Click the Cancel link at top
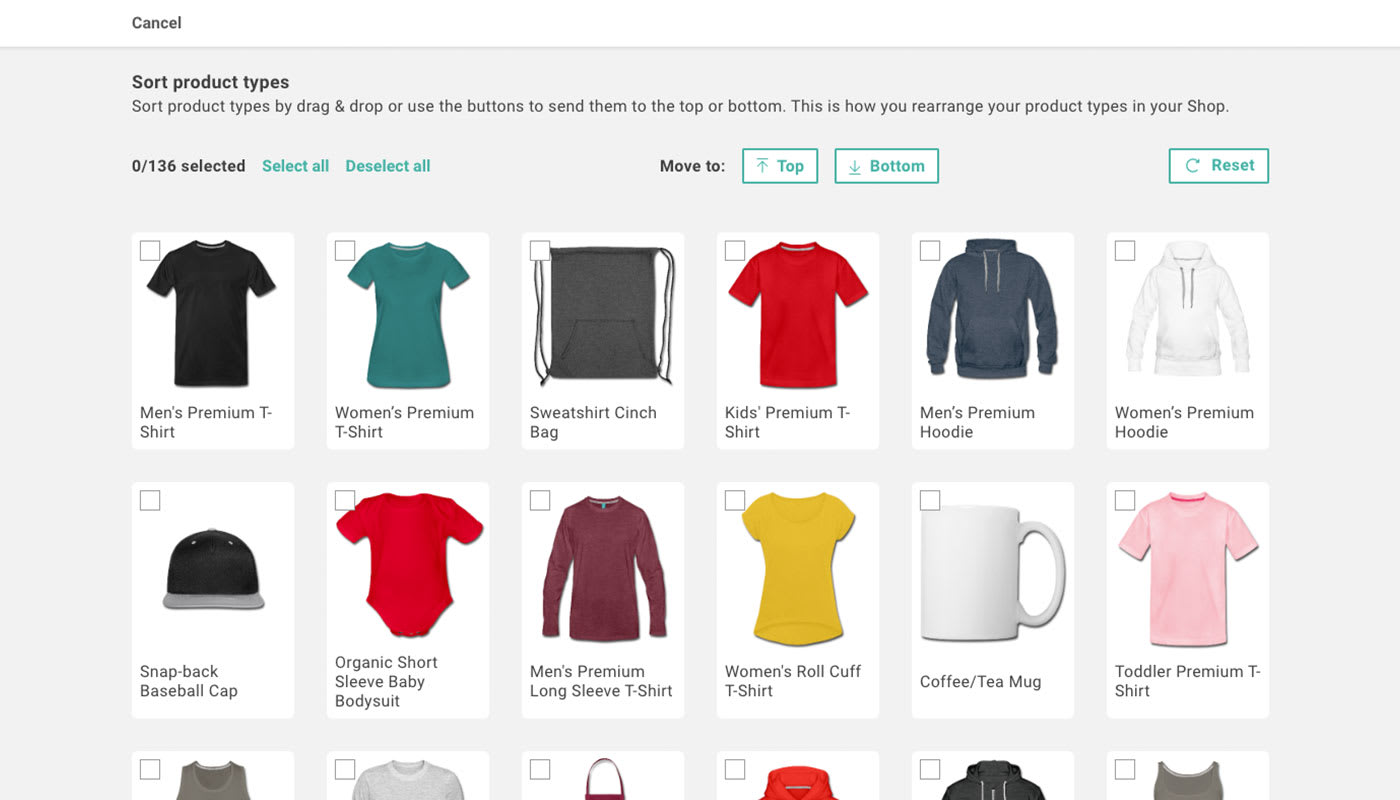The width and height of the screenshot is (1400, 800). (157, 23)
